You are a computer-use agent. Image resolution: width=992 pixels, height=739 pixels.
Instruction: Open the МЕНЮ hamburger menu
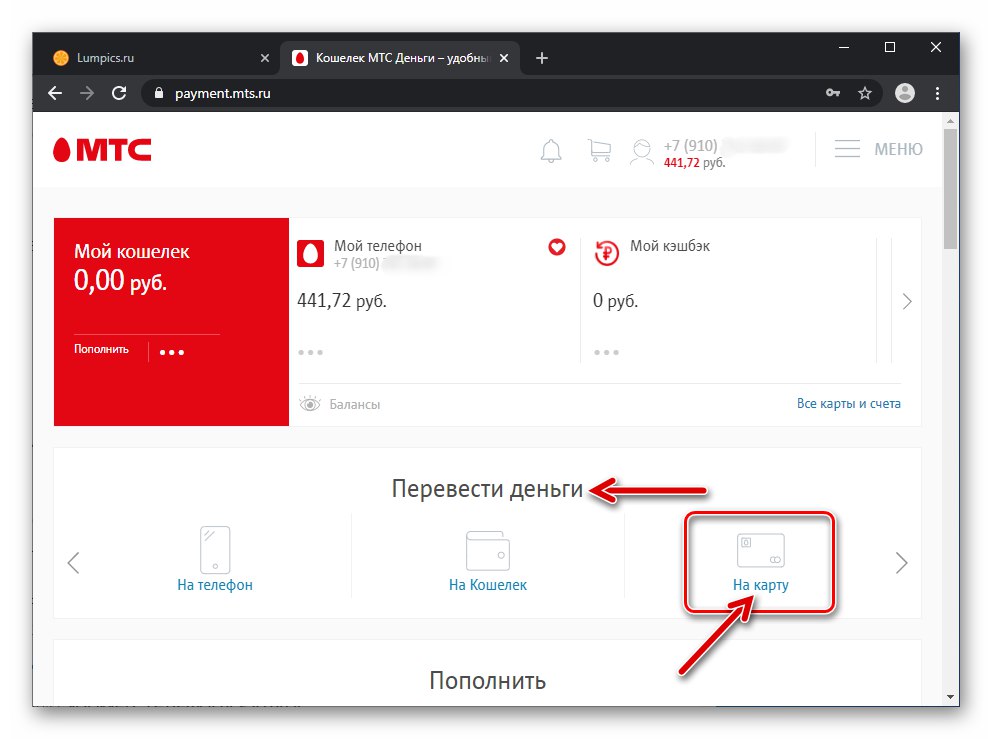847,148
